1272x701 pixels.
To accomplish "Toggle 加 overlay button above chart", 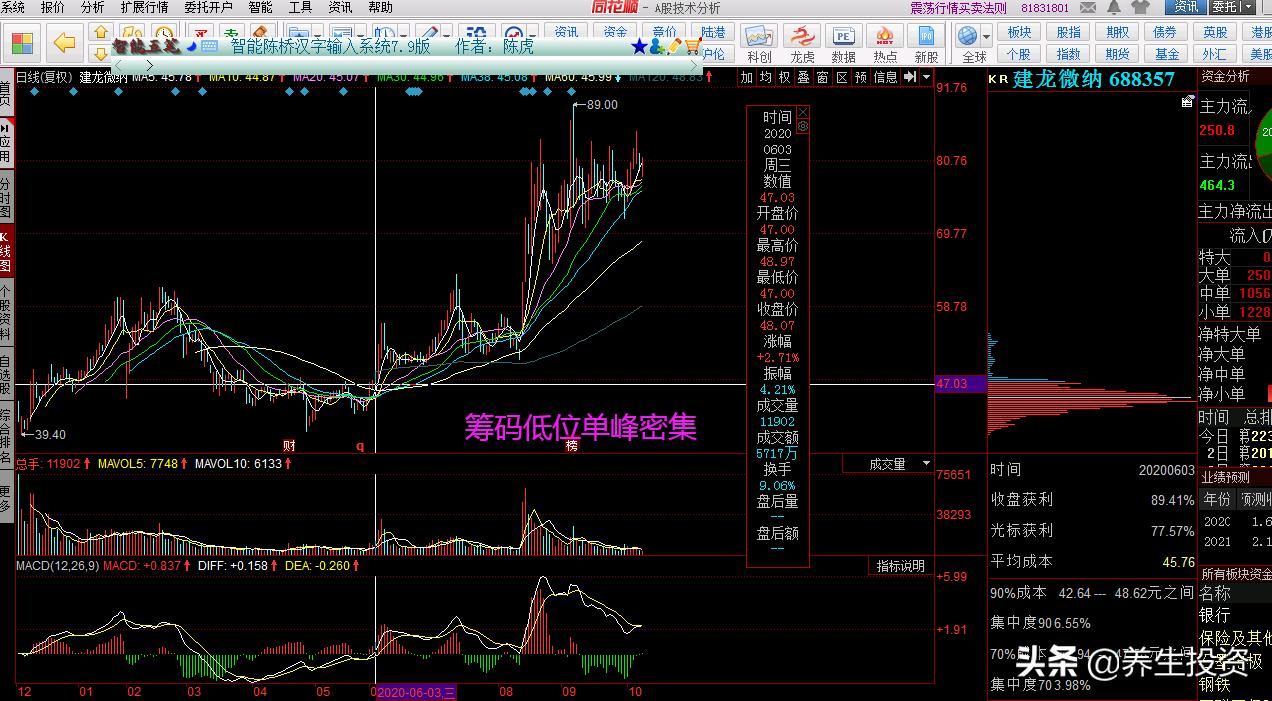I will pos(746,77).
